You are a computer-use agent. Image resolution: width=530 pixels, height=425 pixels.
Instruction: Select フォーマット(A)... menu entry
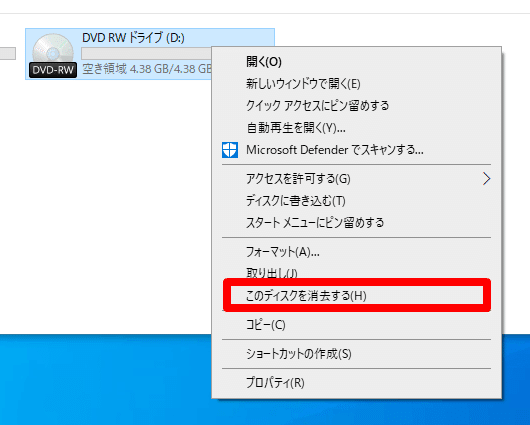(356, 252)
